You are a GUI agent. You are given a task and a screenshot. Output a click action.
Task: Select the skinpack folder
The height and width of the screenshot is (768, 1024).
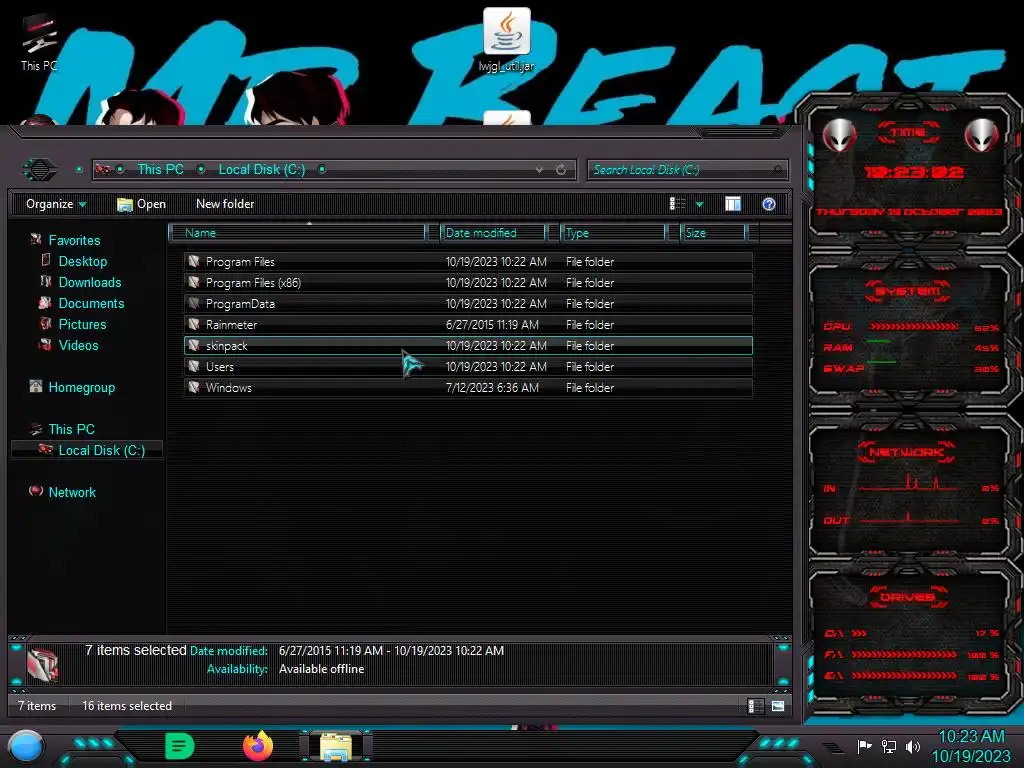468,345
